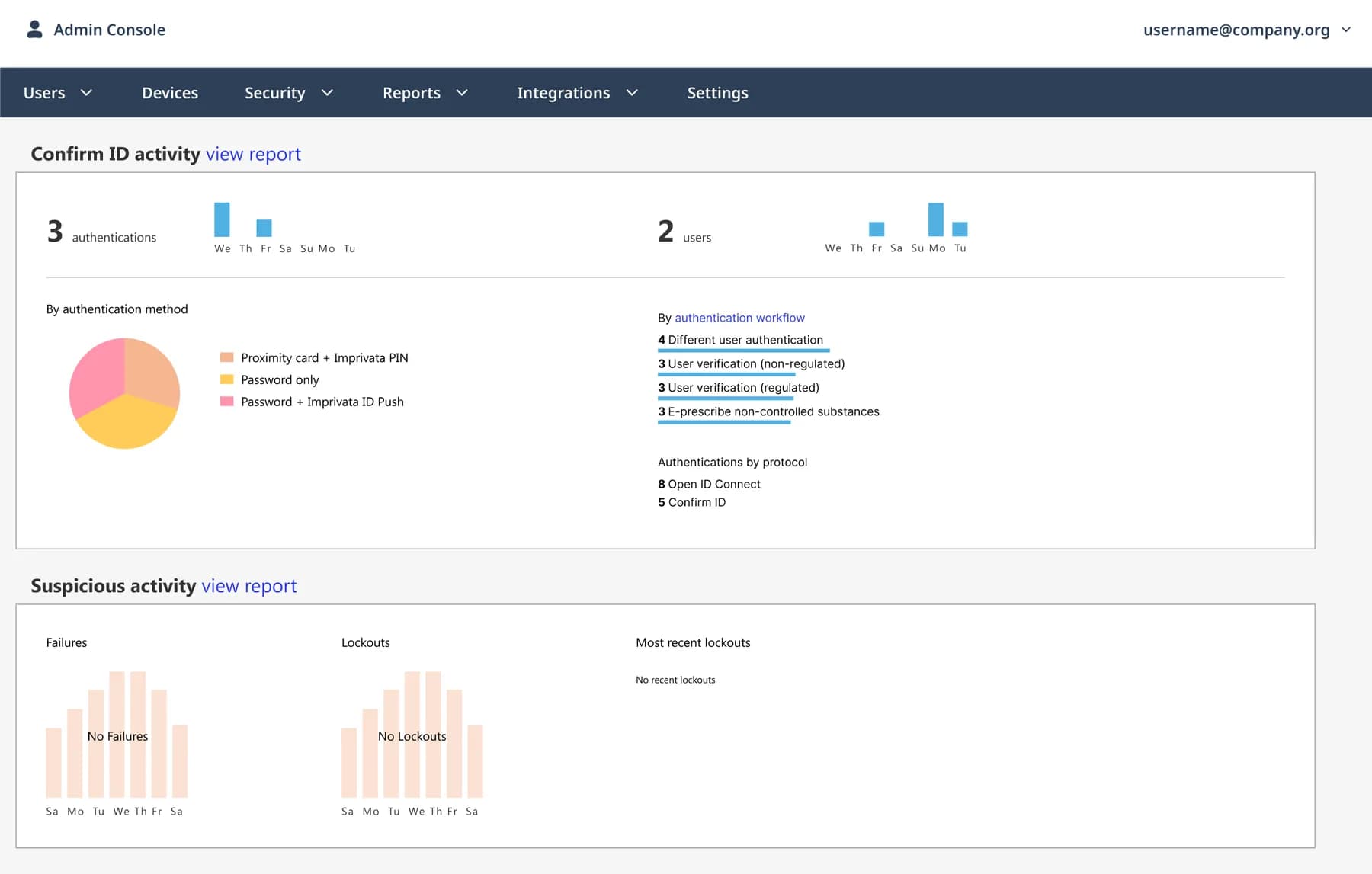Open the Security menu
The image size is (1372, 874).
coord(274,93)
